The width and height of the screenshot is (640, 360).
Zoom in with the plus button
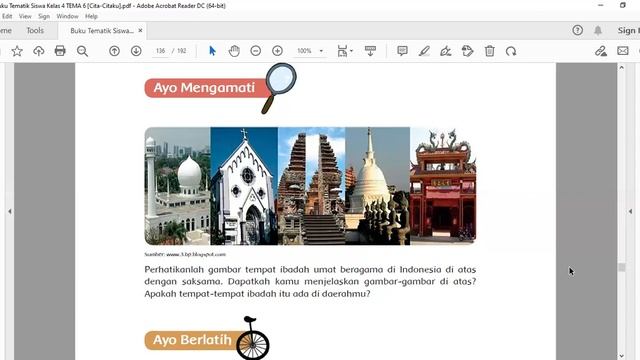(x=277, y=51)
